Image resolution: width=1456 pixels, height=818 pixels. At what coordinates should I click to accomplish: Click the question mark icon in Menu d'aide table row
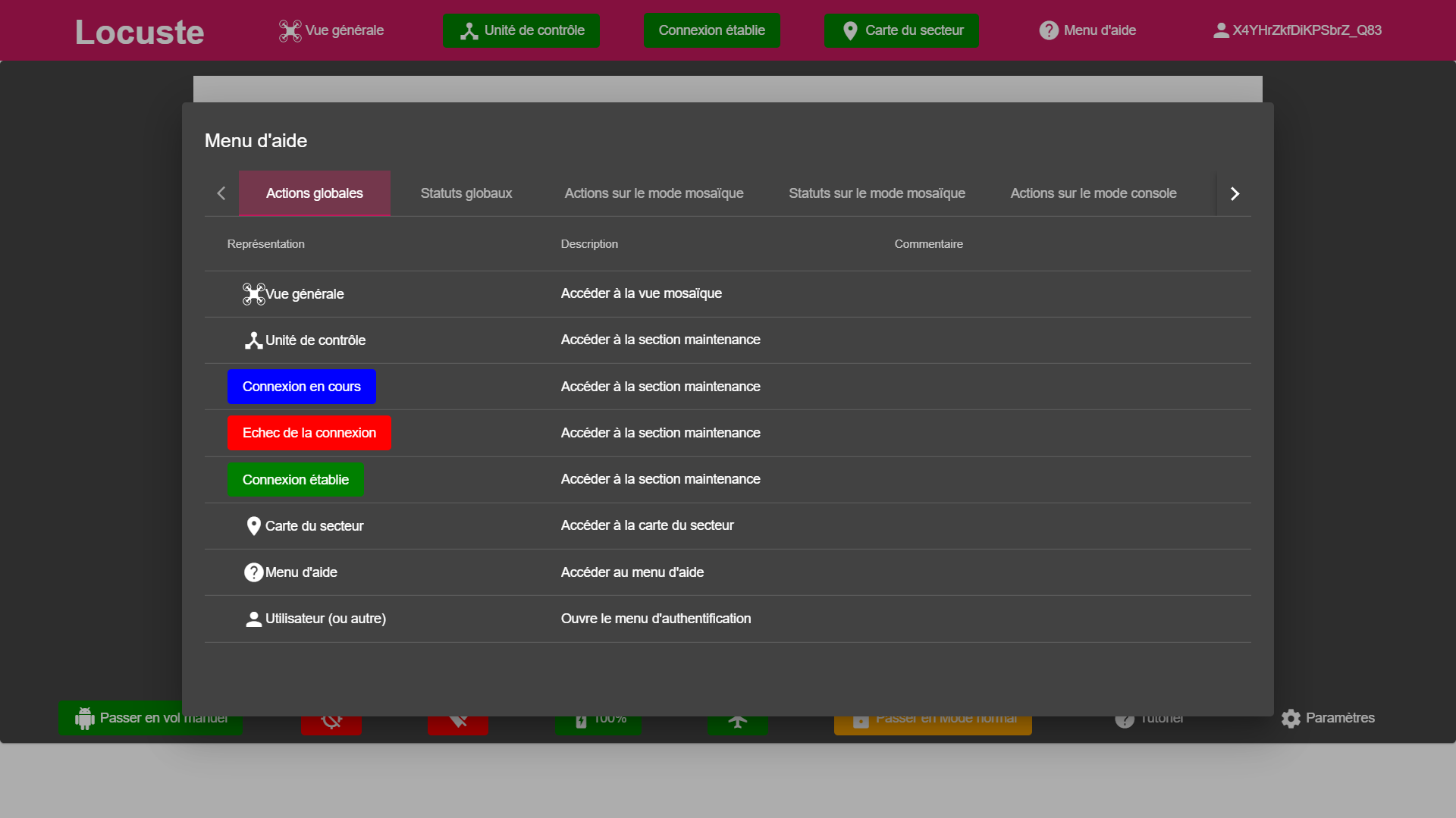pos(253,572)
